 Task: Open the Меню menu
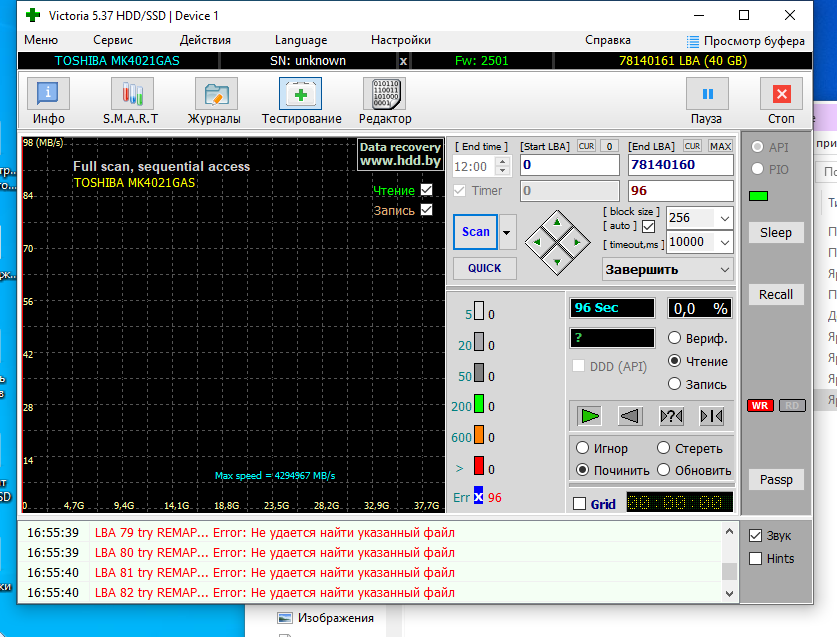(41, 40)
